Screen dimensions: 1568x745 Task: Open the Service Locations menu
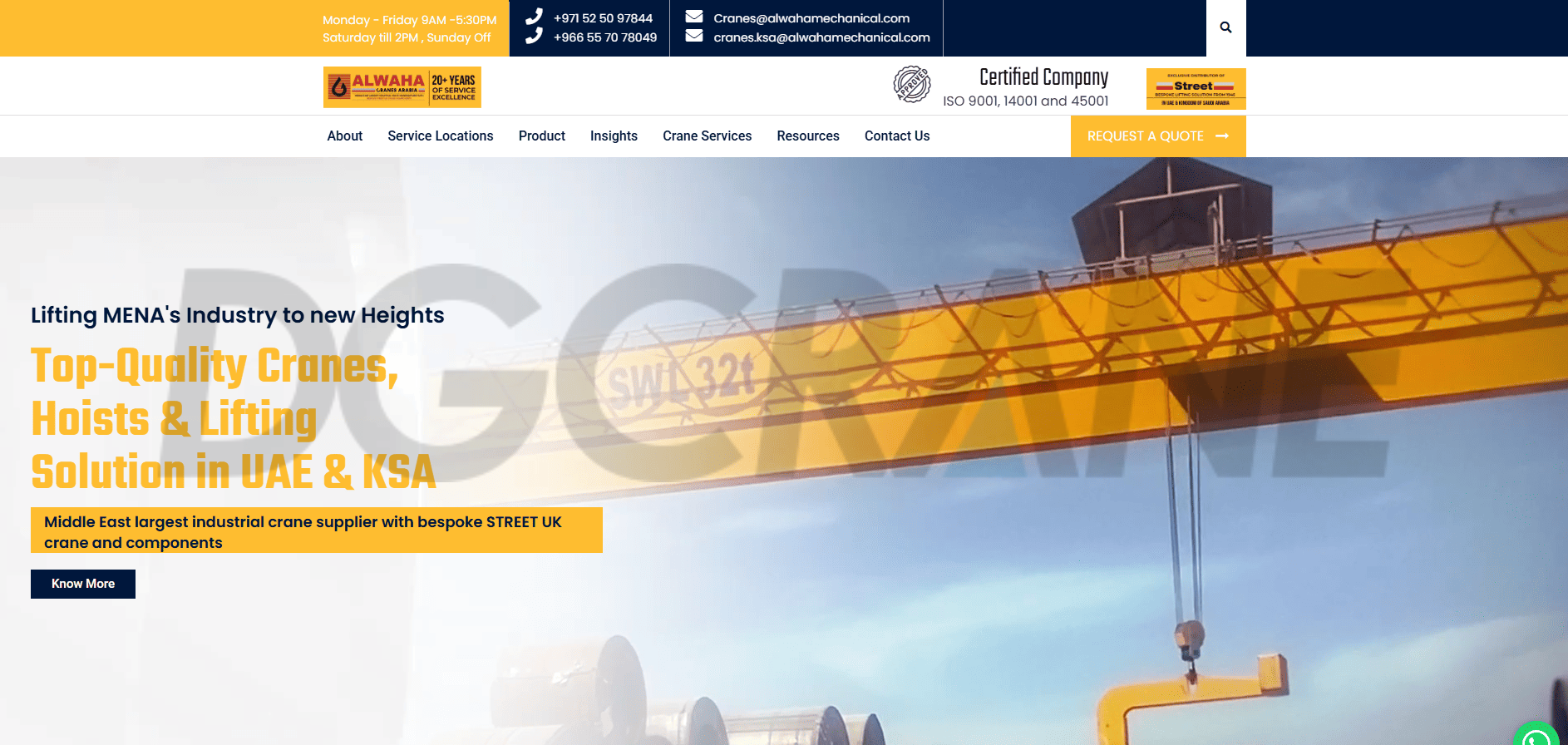(441, 136)
